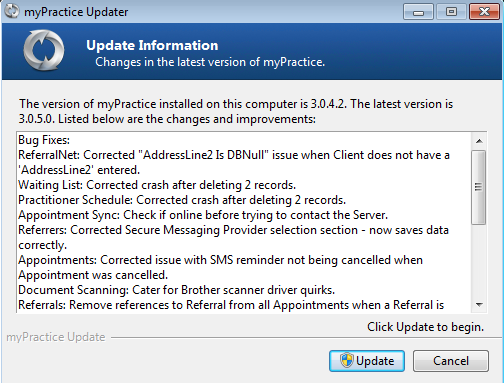Click the "Bug Fixes:" line in changelog
Image resolution: width=504 pixels, height=383 pixels.
pyautogui.click(x=44, y=140)
